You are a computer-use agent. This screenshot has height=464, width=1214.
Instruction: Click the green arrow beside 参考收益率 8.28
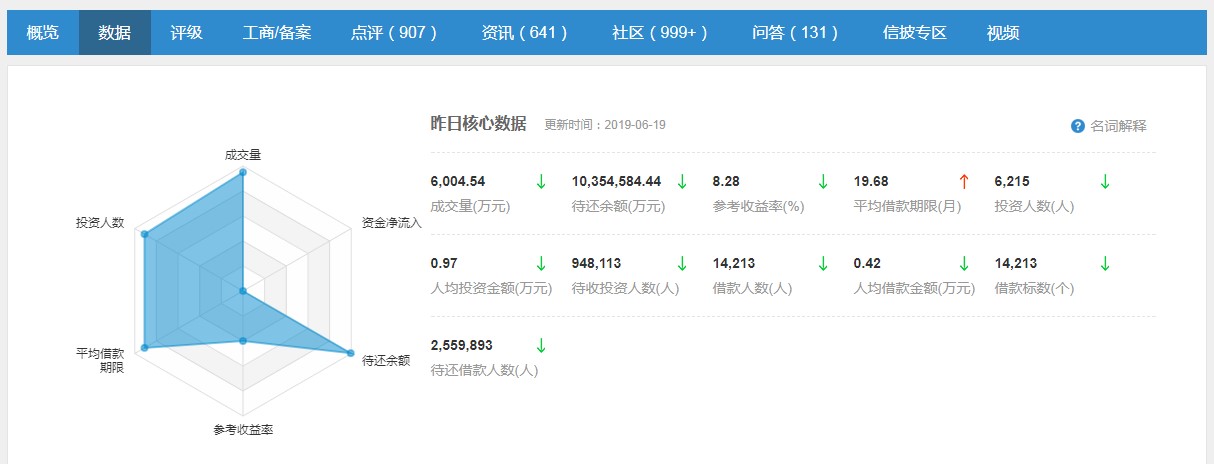point(823,181)
